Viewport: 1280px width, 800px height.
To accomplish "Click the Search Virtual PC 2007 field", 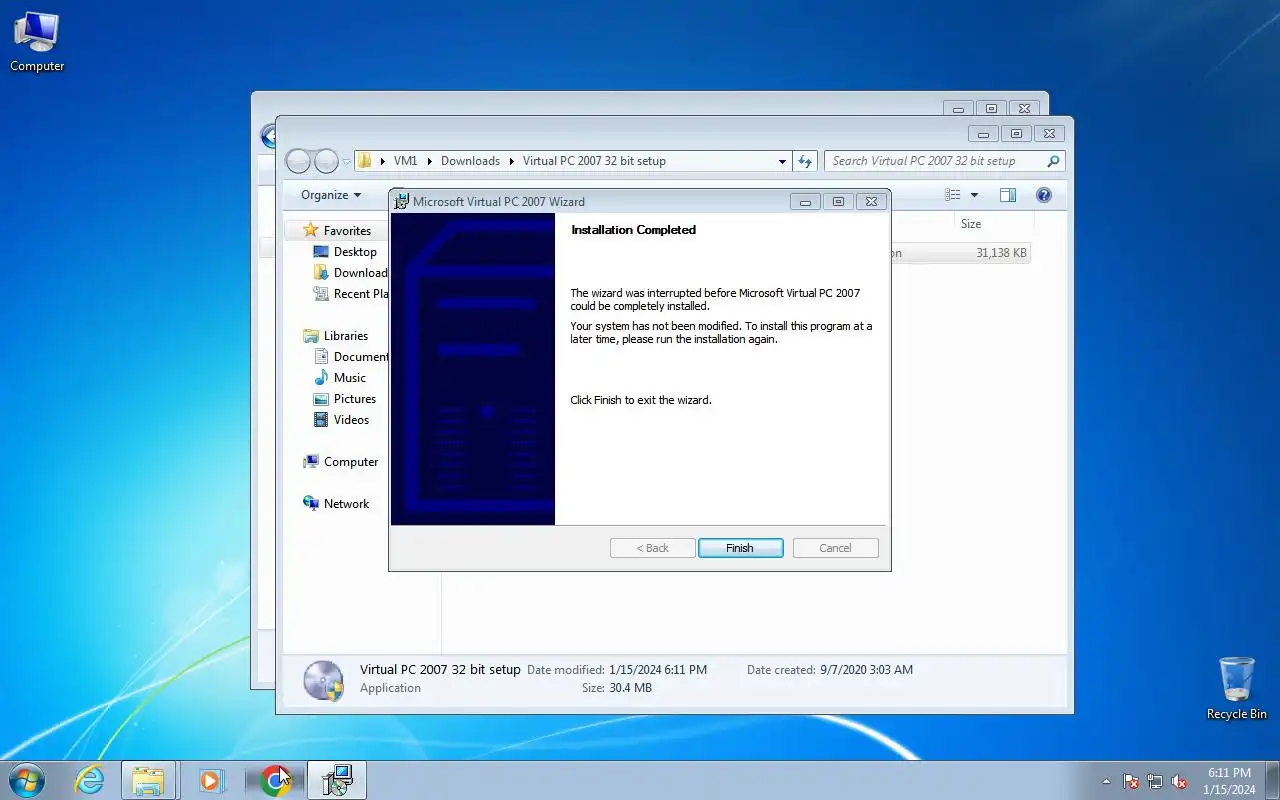I will [x=944, y=161].
